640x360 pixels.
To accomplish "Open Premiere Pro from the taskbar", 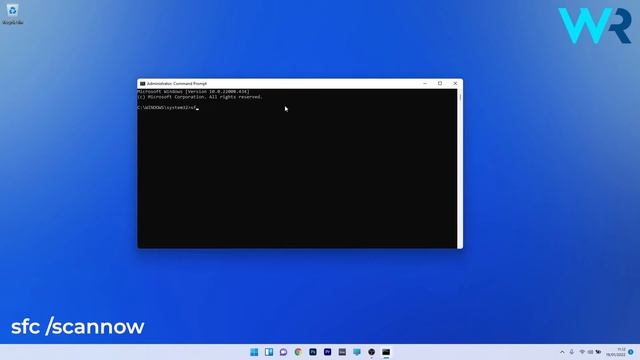I will pos(327,352).
